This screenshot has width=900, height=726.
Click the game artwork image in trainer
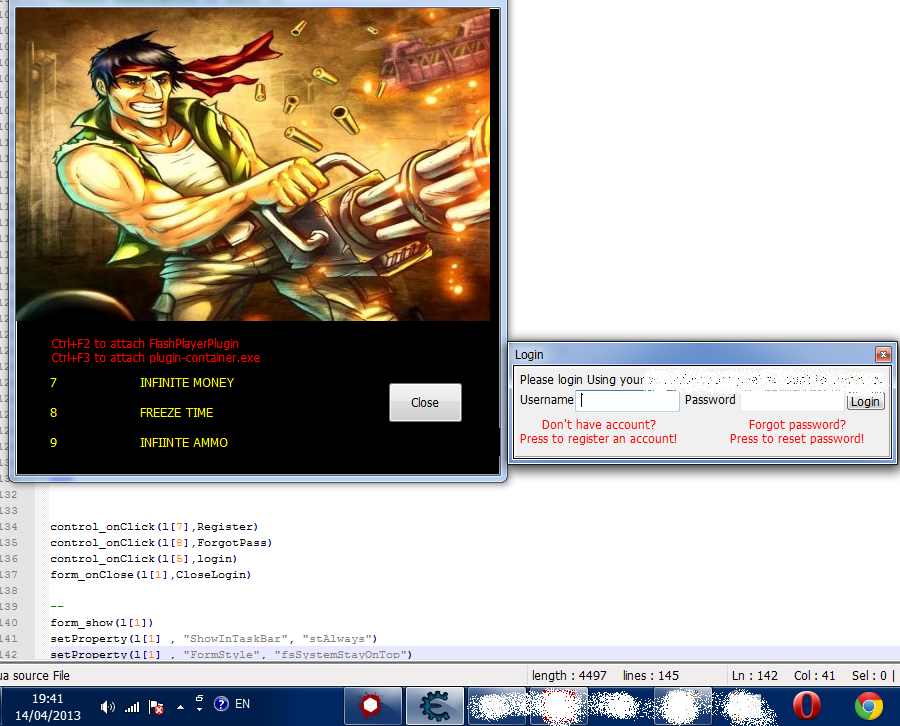click(x=253, y=165)
